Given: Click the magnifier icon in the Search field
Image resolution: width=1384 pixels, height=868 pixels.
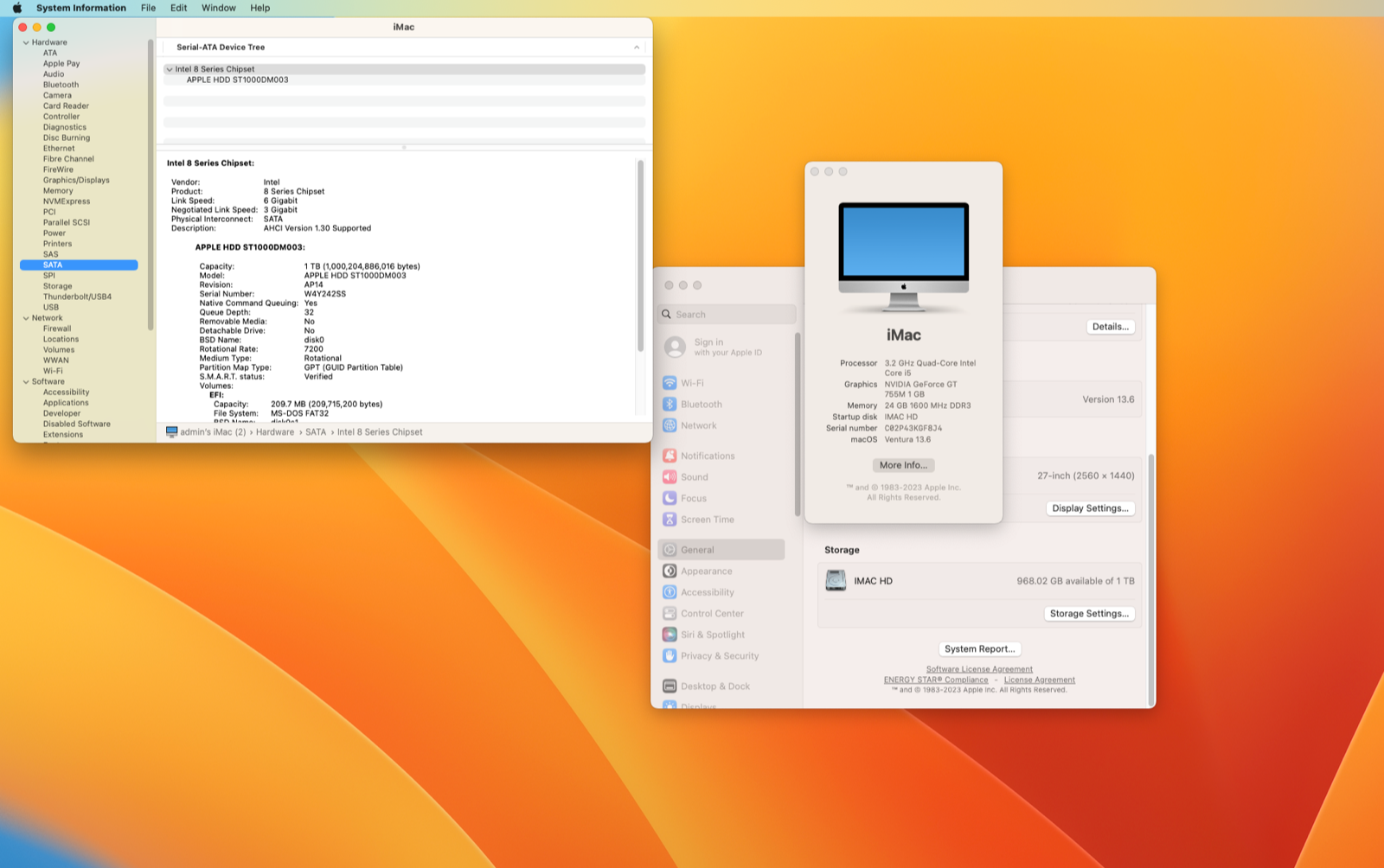Looking at the screenshot, I should coord(667,315).
